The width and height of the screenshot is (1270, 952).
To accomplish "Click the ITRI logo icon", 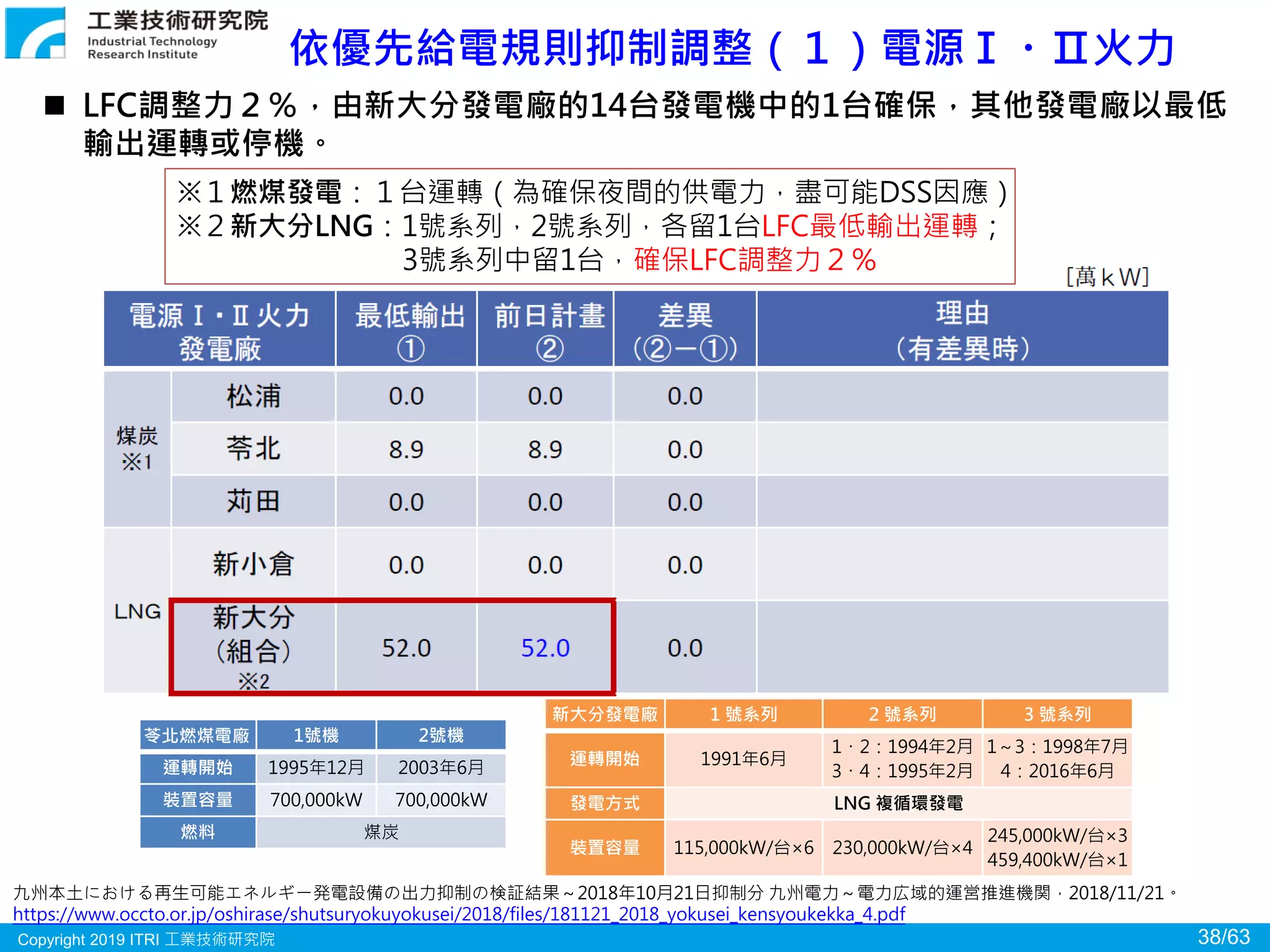I will pos(35,33).
